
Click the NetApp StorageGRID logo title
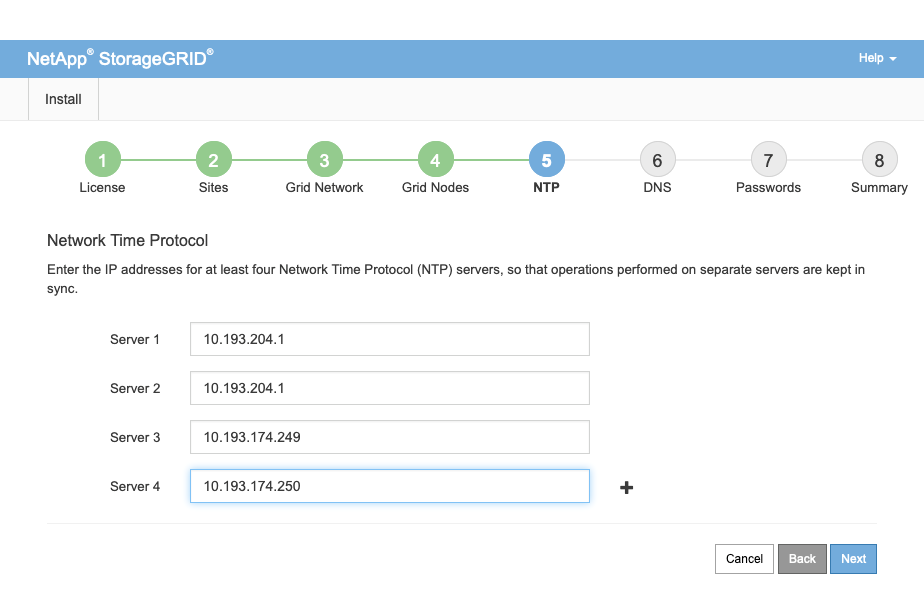[x=120, y=58]
